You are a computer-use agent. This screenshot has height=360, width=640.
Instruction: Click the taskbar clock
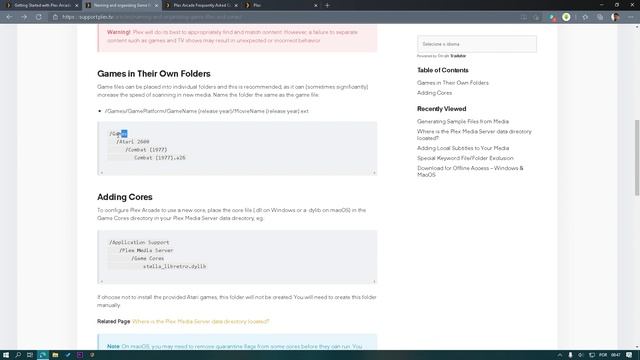(616, 355)
